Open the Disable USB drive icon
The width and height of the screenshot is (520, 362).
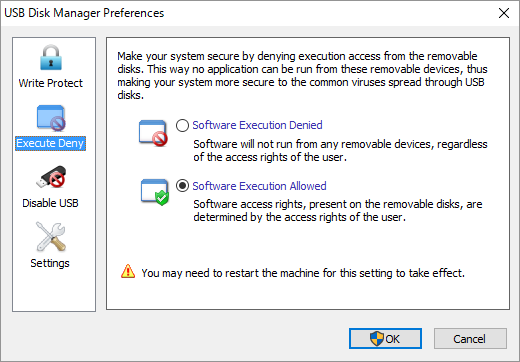(51, 177)
